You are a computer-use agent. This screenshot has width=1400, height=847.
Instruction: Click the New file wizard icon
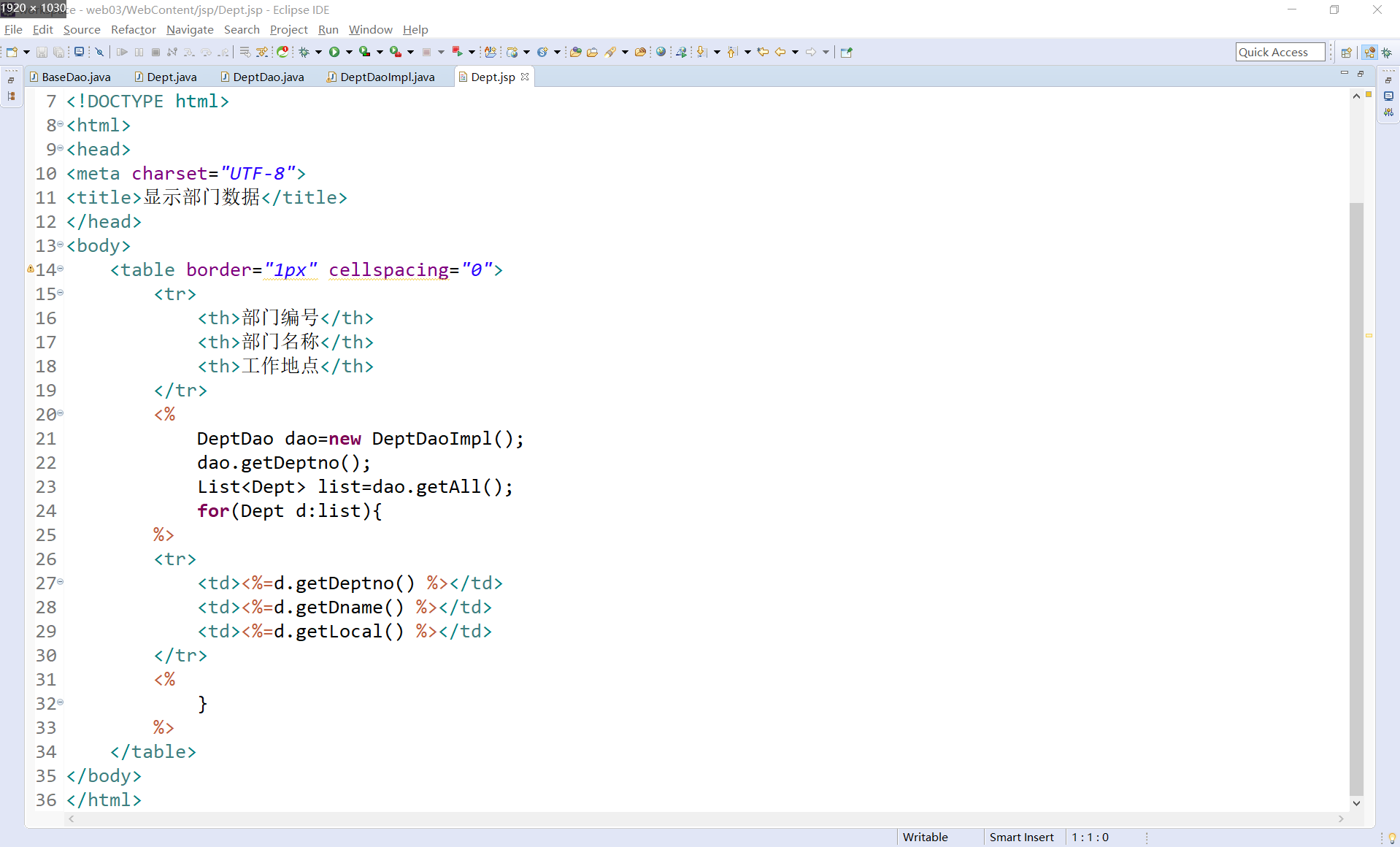[12, 52]
